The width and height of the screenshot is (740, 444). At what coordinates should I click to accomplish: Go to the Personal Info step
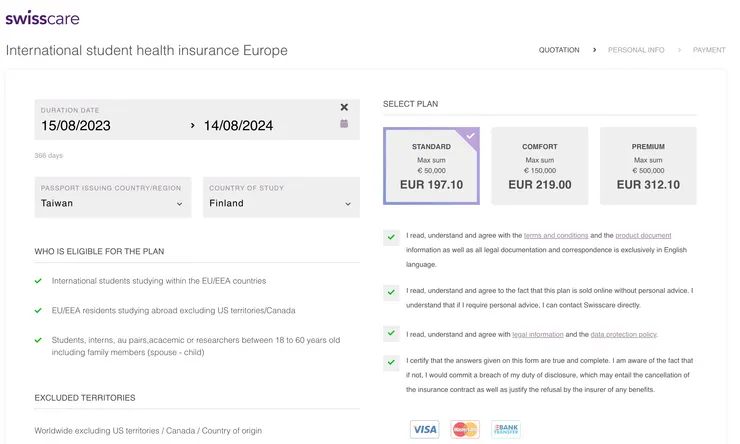tap(636, 50)
